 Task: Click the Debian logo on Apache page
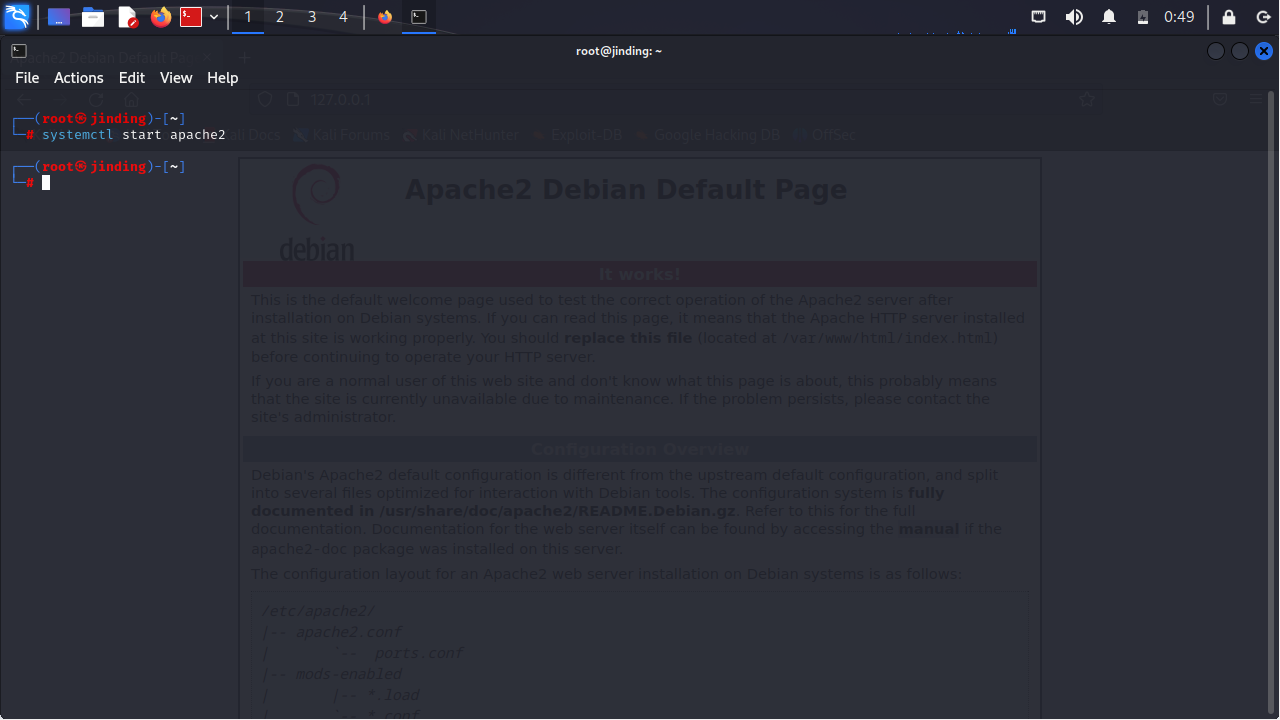(316, 213)
